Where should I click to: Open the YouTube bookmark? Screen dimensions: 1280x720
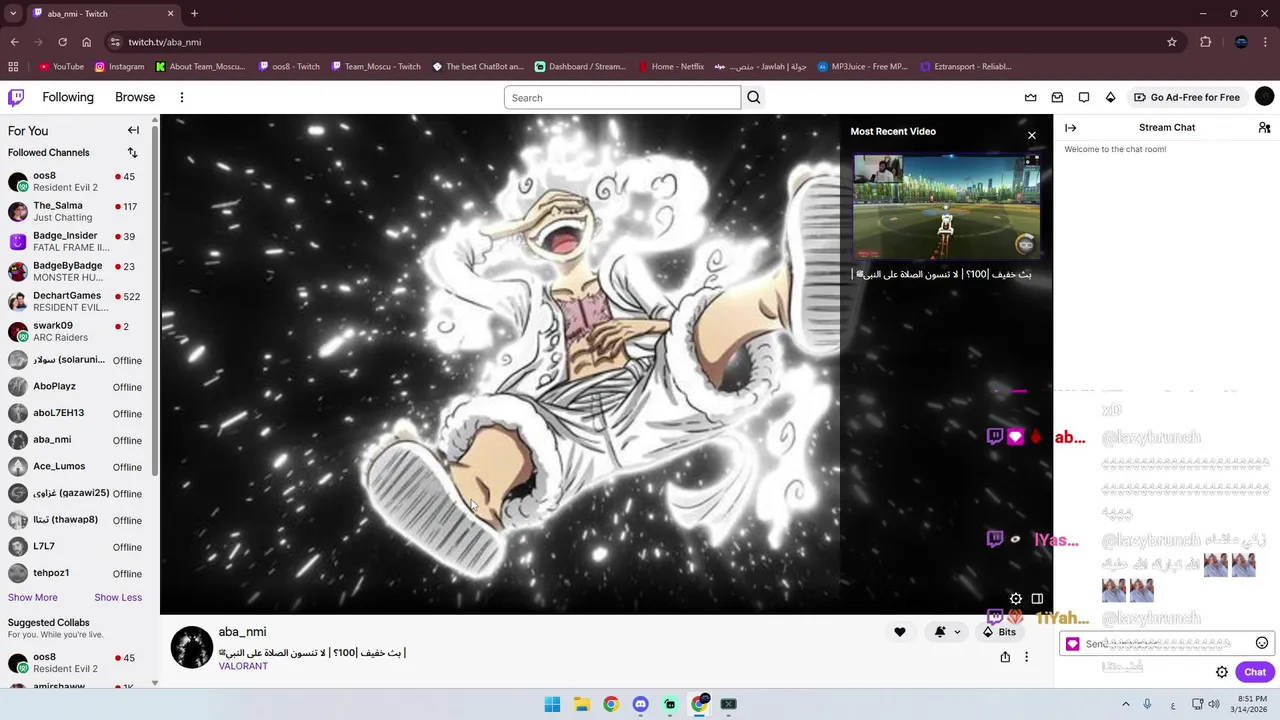coord(61,67)
